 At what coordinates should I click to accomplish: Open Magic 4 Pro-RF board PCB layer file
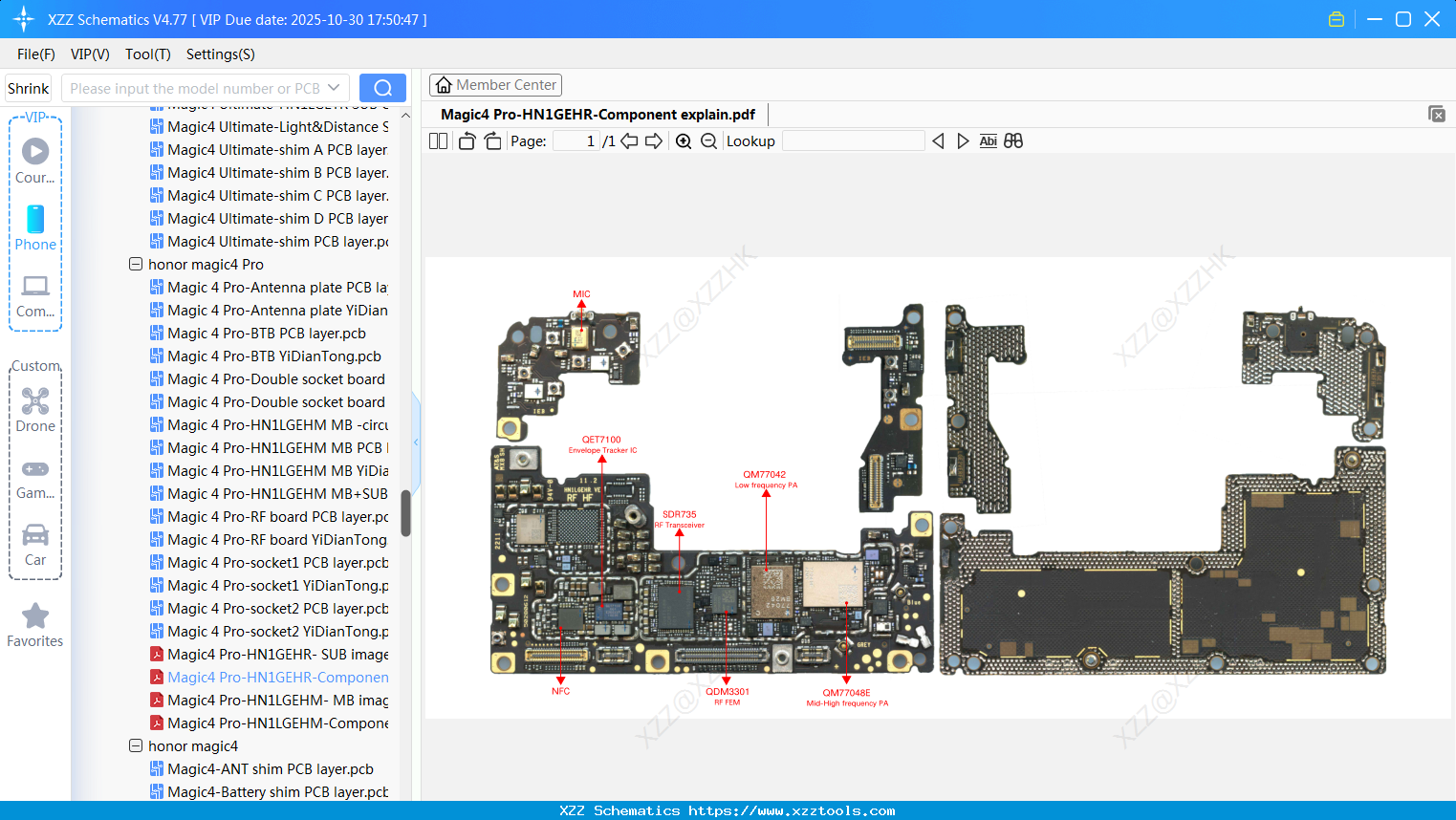(278, 517)
